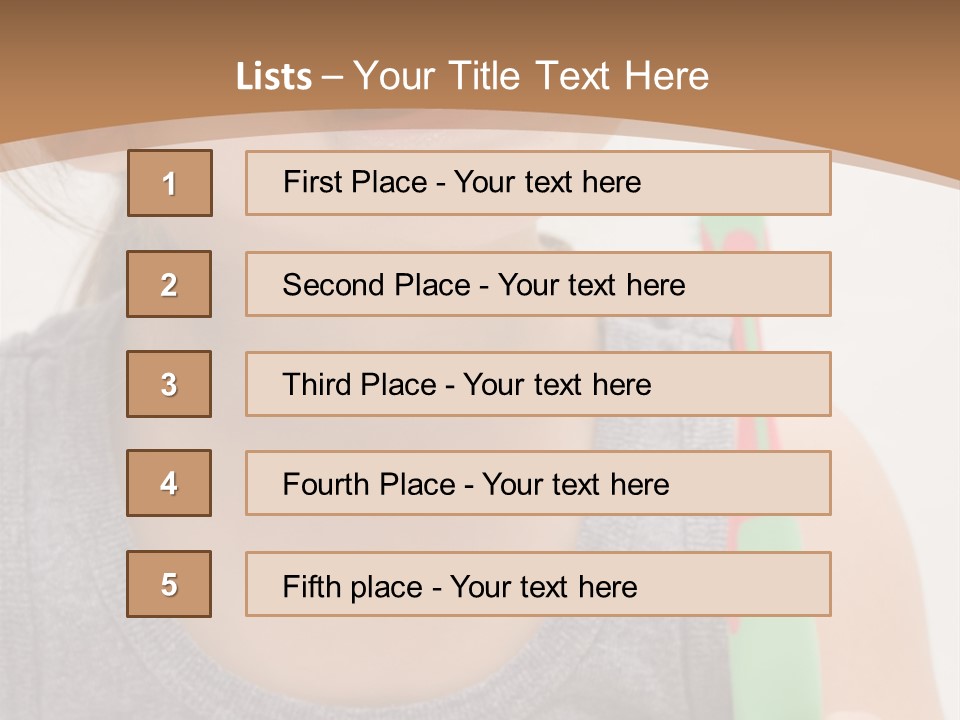This screenshot has height=720, width=960.
Task: Select the "Your Title Text Here" title text
Action: (x=531, y=76)
